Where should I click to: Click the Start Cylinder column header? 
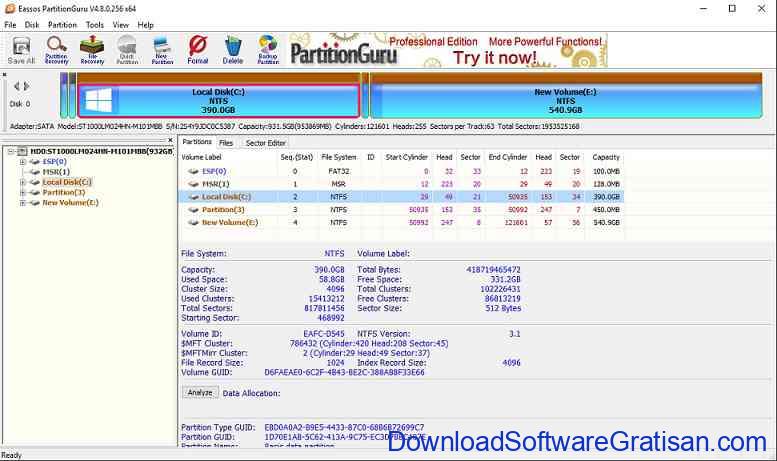click(406, 158)
